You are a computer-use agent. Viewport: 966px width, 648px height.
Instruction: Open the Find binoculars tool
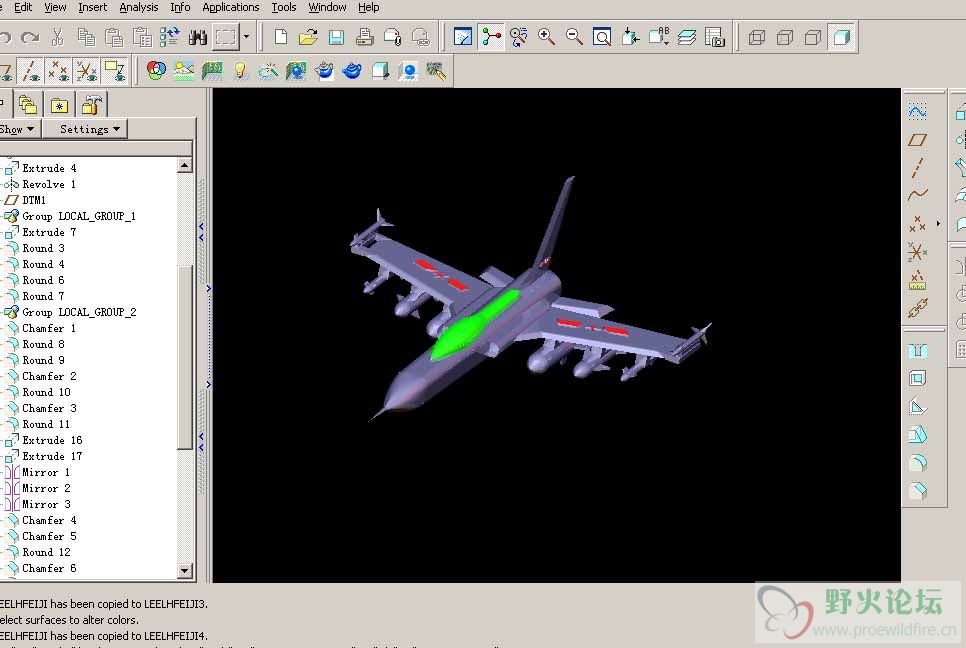198,37
